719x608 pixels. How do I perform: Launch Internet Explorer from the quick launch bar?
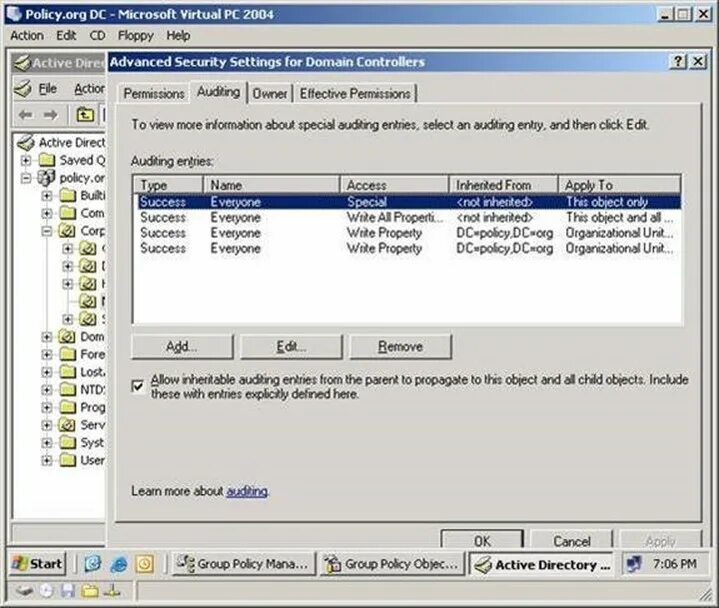pyautogui.click(x=119, y=564)
